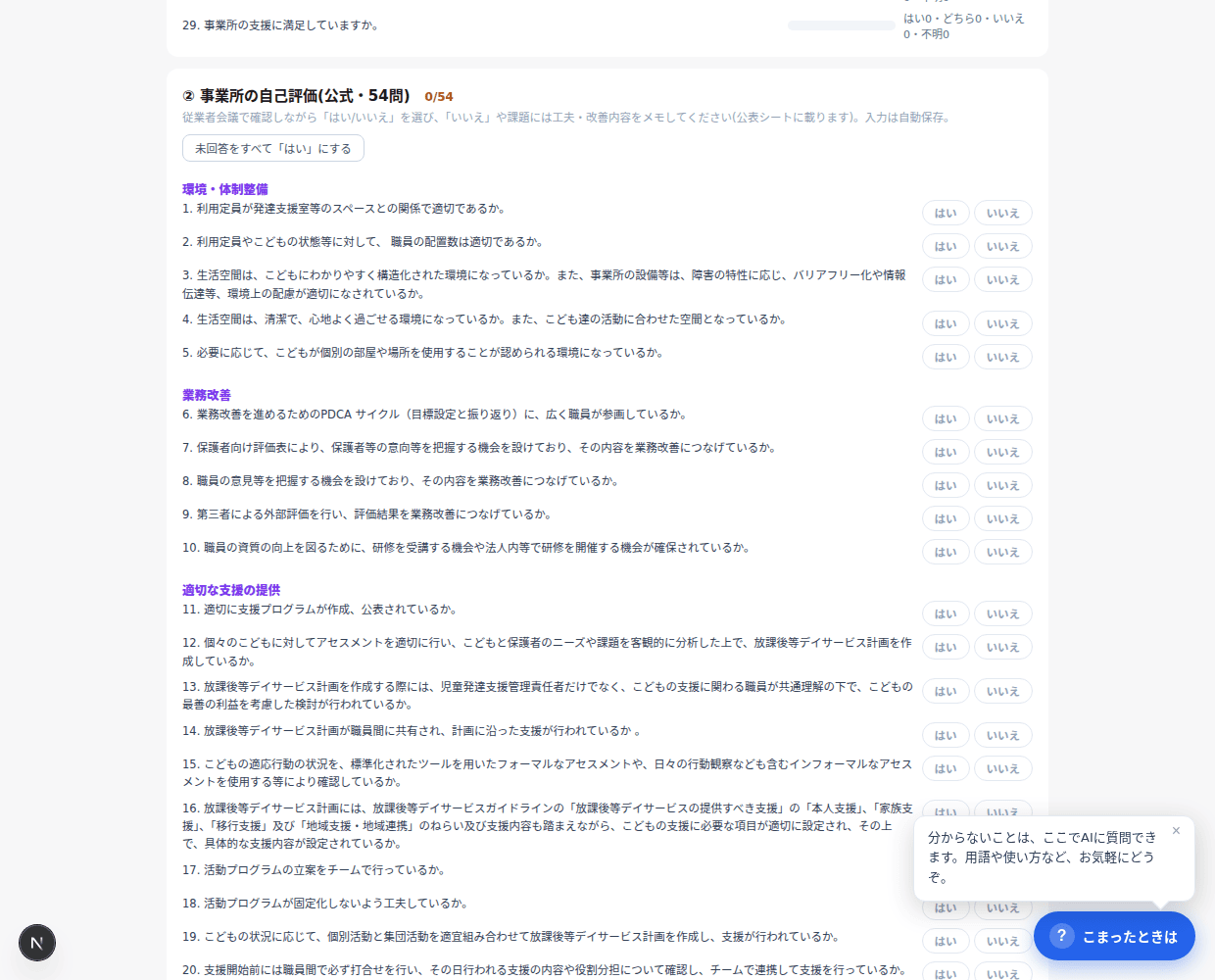The image size is (1215, 980).
Task: Choose はい for question 13 共通理解
Action: click(946, 691)
